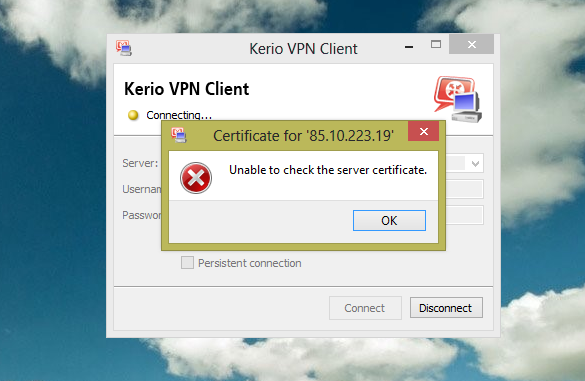585x381 pixels.
Task: Click OK in the certificate error dialog
Action: [389, 220]
